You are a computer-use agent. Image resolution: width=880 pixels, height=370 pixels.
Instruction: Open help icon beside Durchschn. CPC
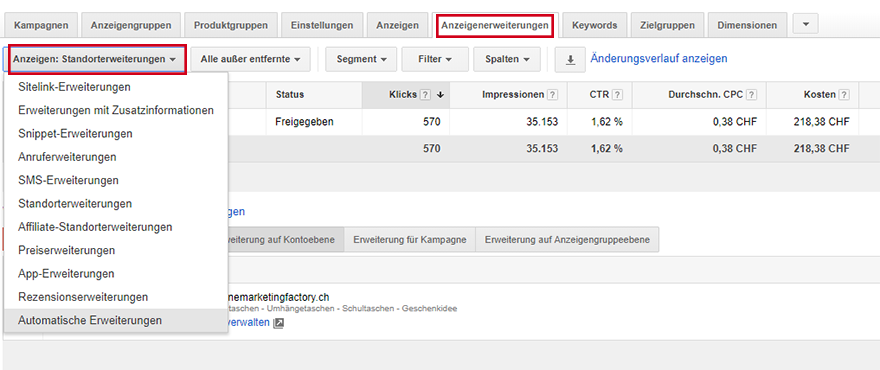(751, 95)
